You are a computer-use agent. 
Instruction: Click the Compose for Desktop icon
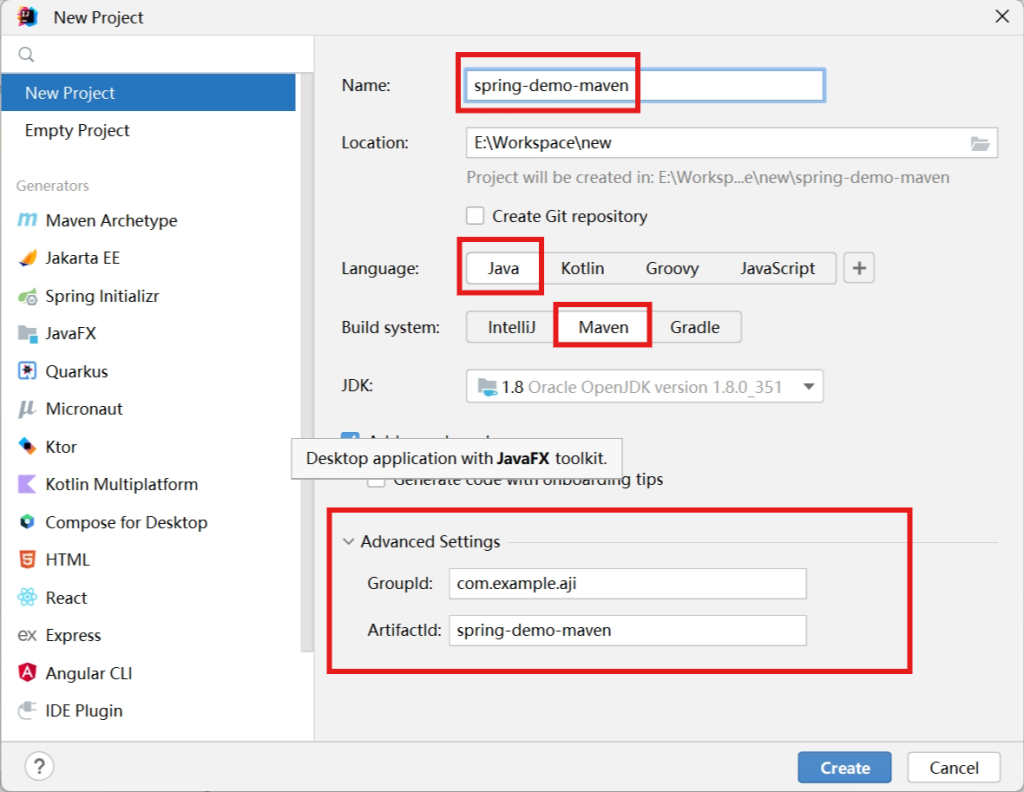click(x=27, y=522)
